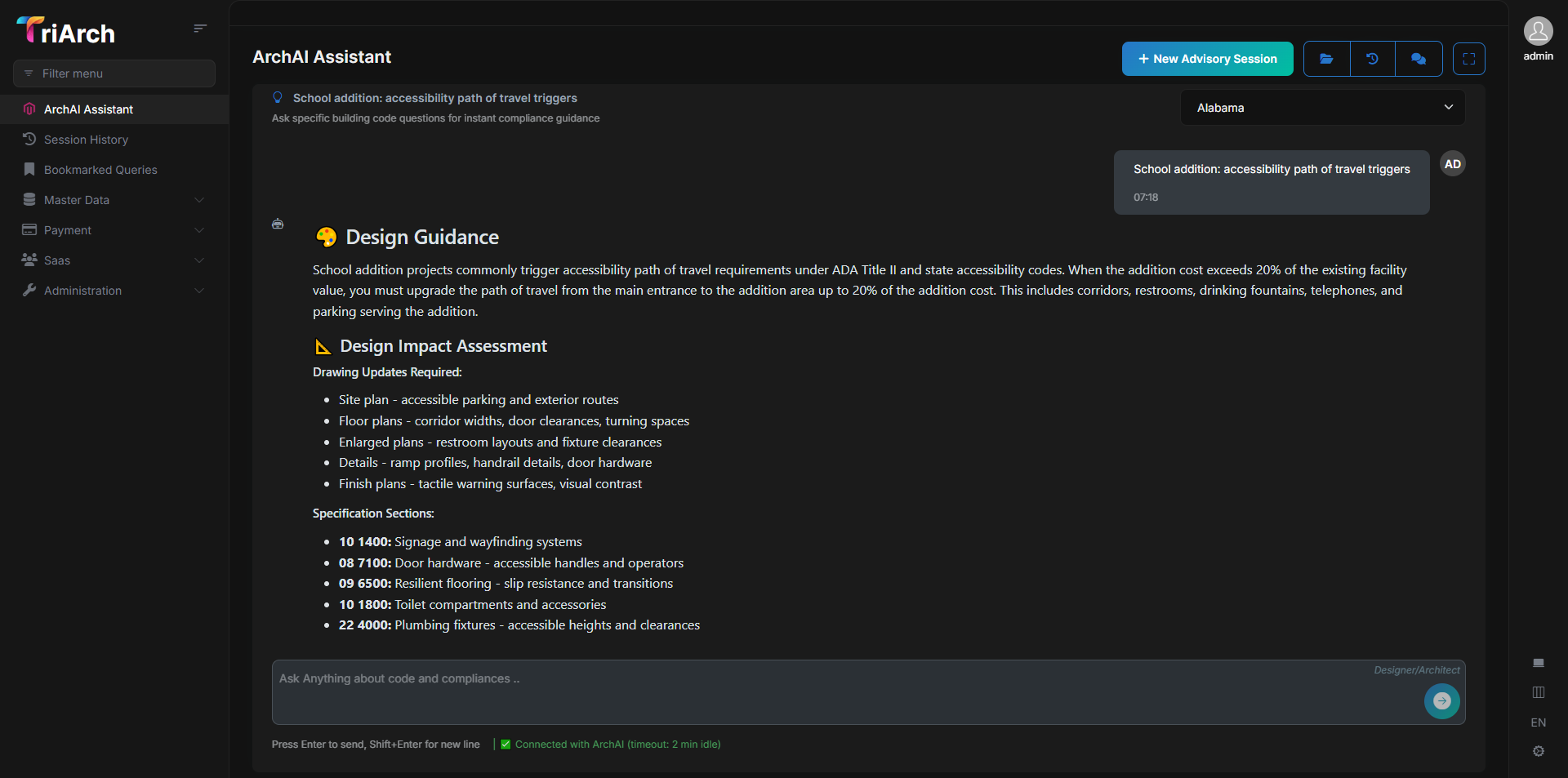Screen dimensions: 1568x778
Task: Click the columns layout icon on right edge
Action: [x=1539, y=692]
